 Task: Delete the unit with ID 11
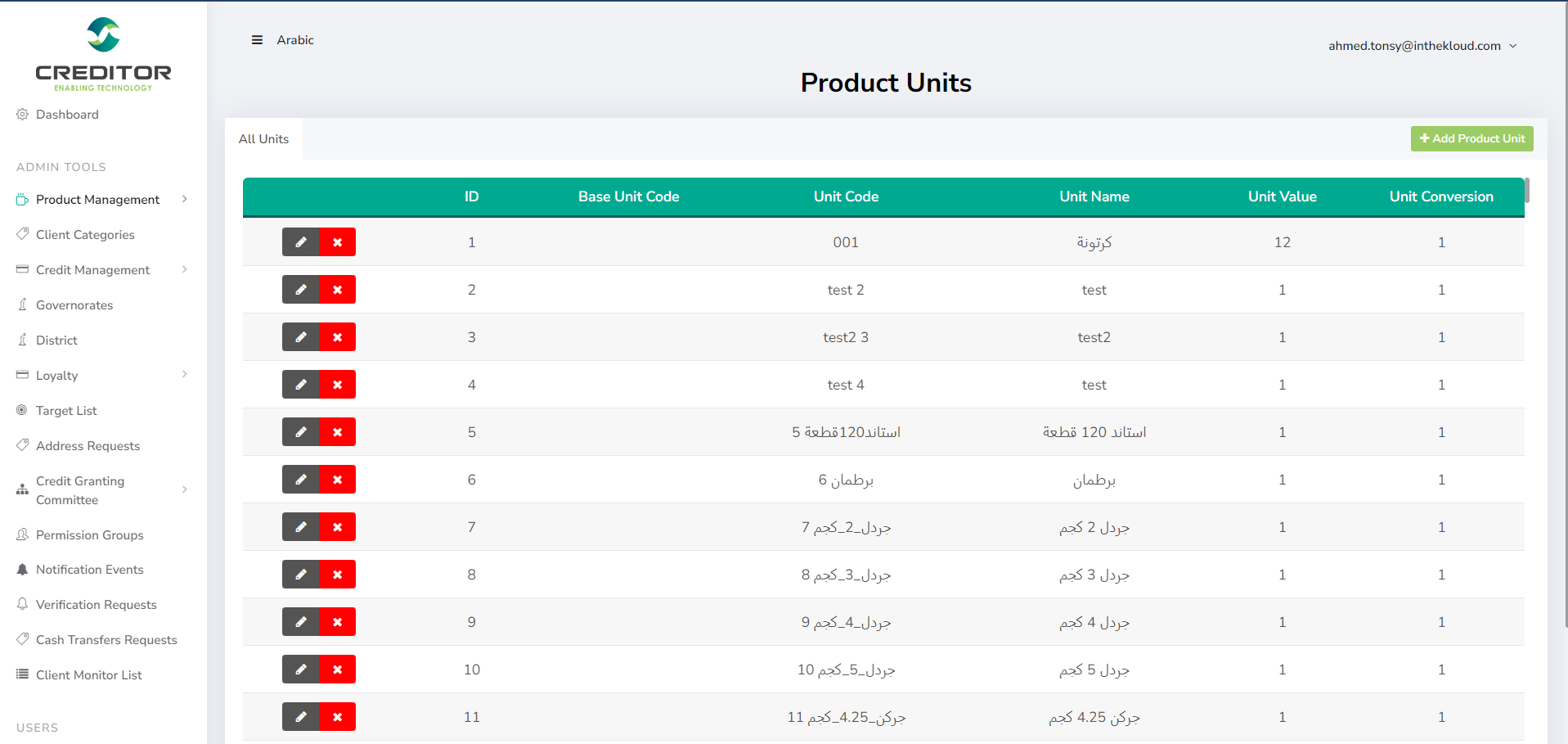click(337, 717)
